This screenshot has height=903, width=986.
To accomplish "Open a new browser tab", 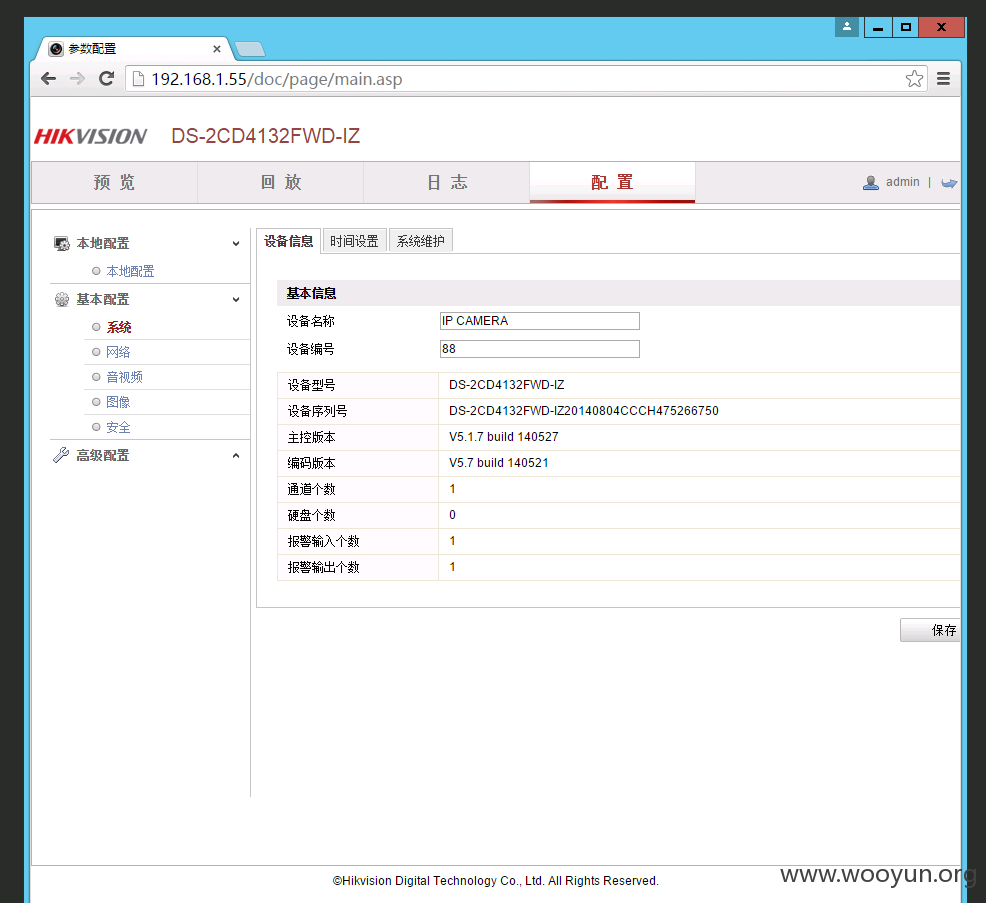I will (250, 49).
